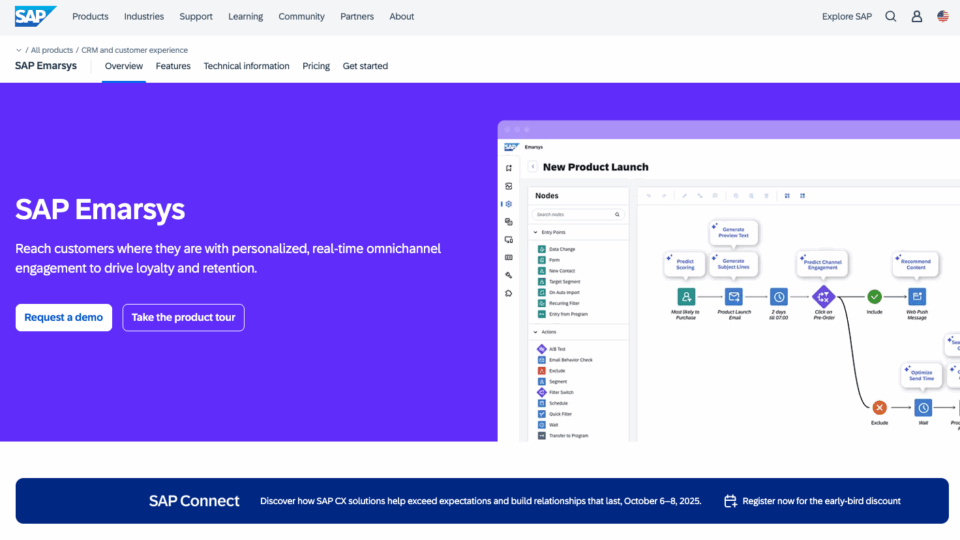
Task: Click Register now for the early-bird discount
Action: pyautogui.click(x=821, y=501)
